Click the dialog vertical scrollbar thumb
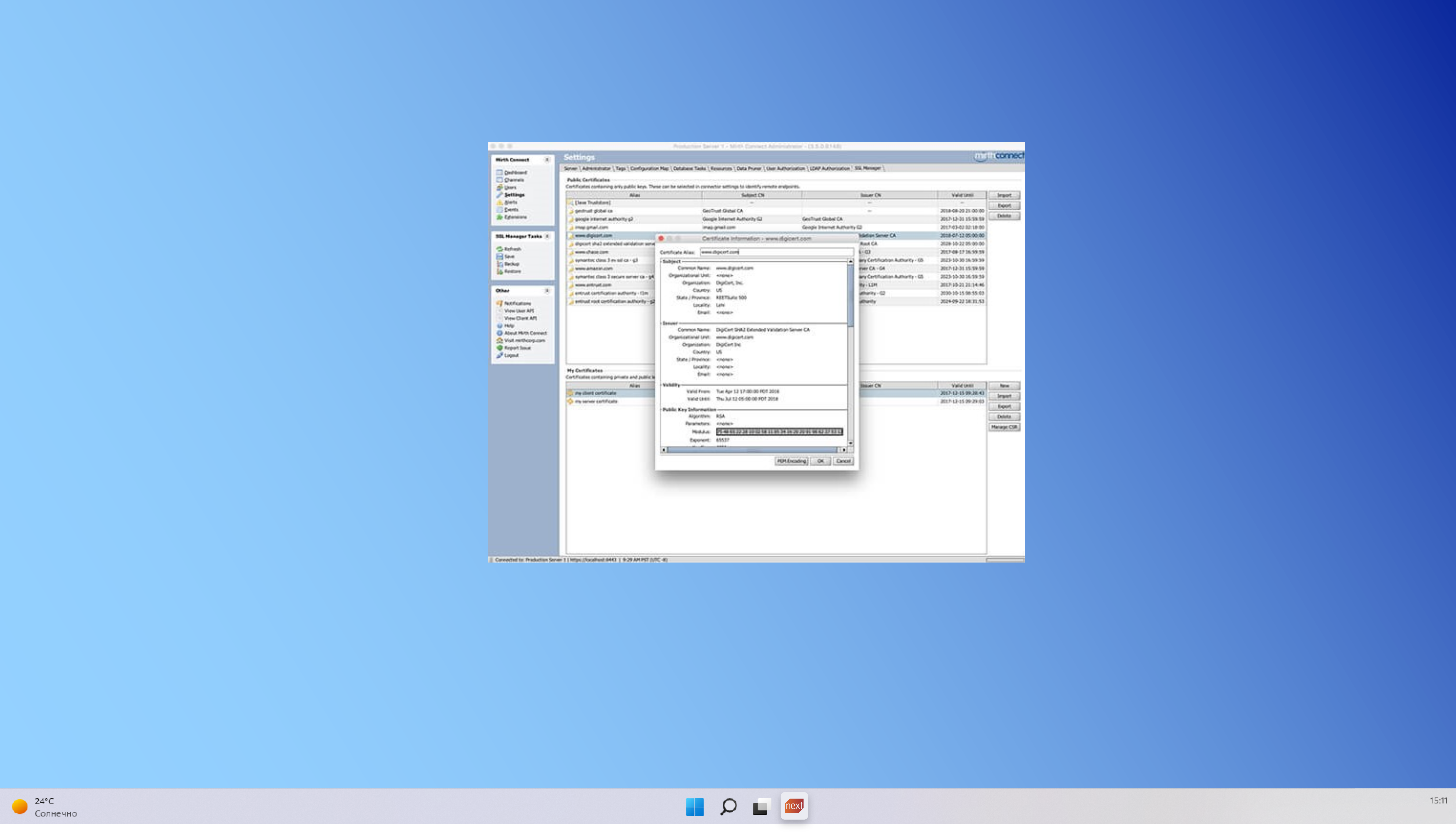Viewport: 1456px width, 835px height. (x=850, y=296)
